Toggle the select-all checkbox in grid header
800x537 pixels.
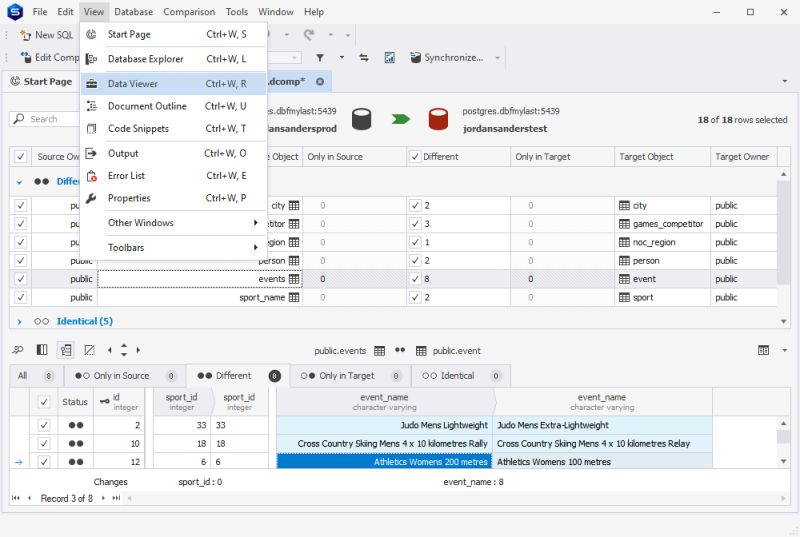[20, 157]
